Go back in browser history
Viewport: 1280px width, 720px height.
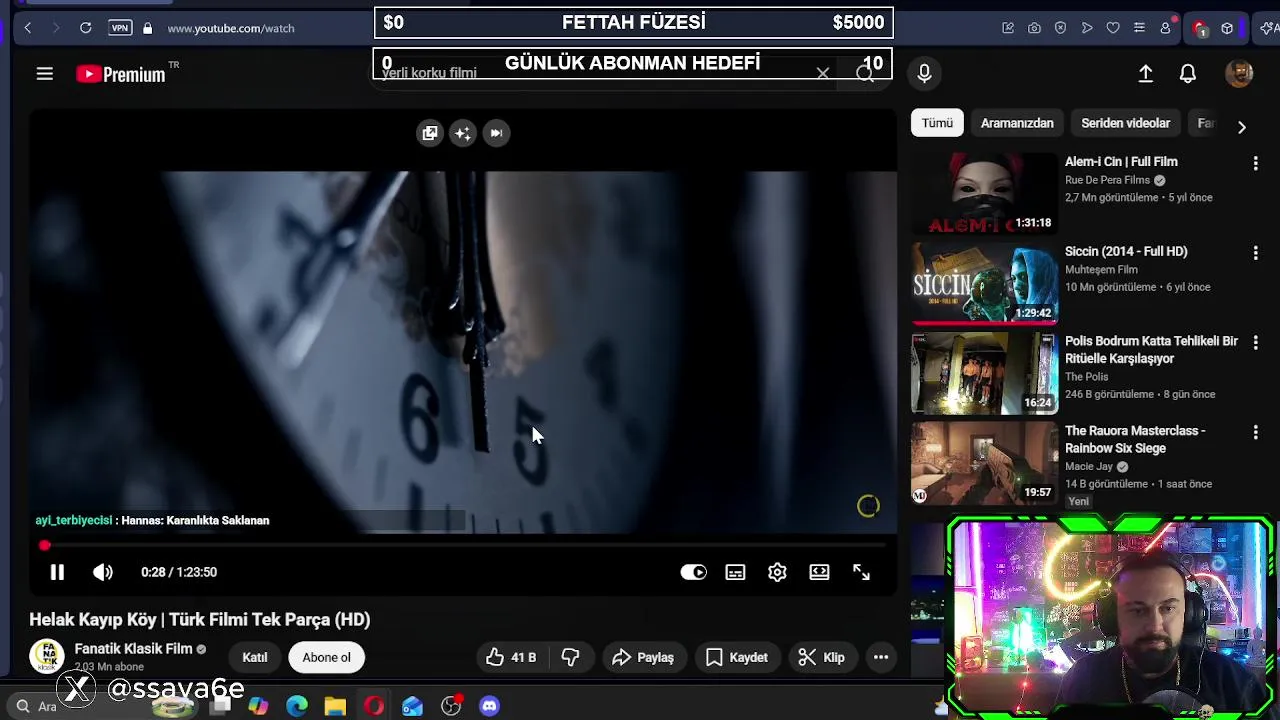(x=28, y=28)
